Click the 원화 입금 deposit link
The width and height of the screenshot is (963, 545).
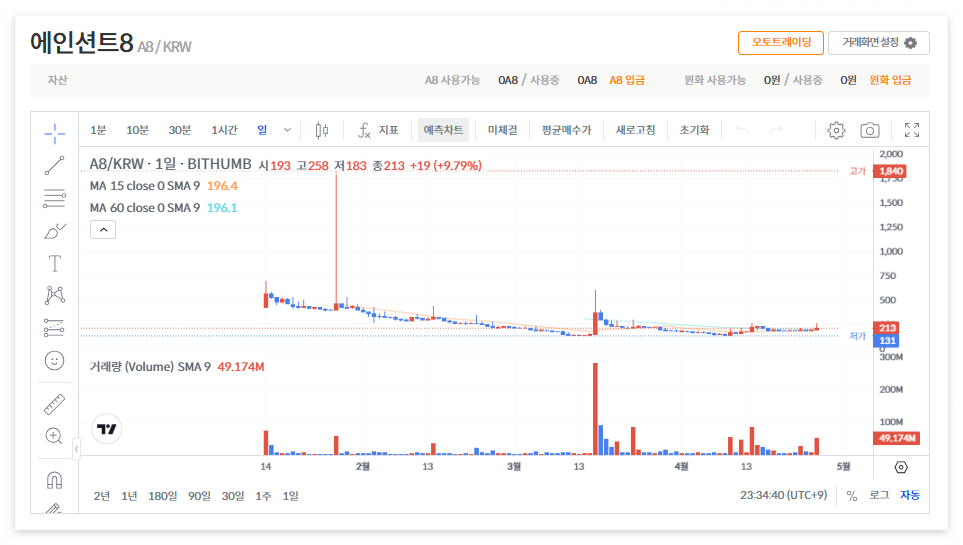tap(890, 80)
